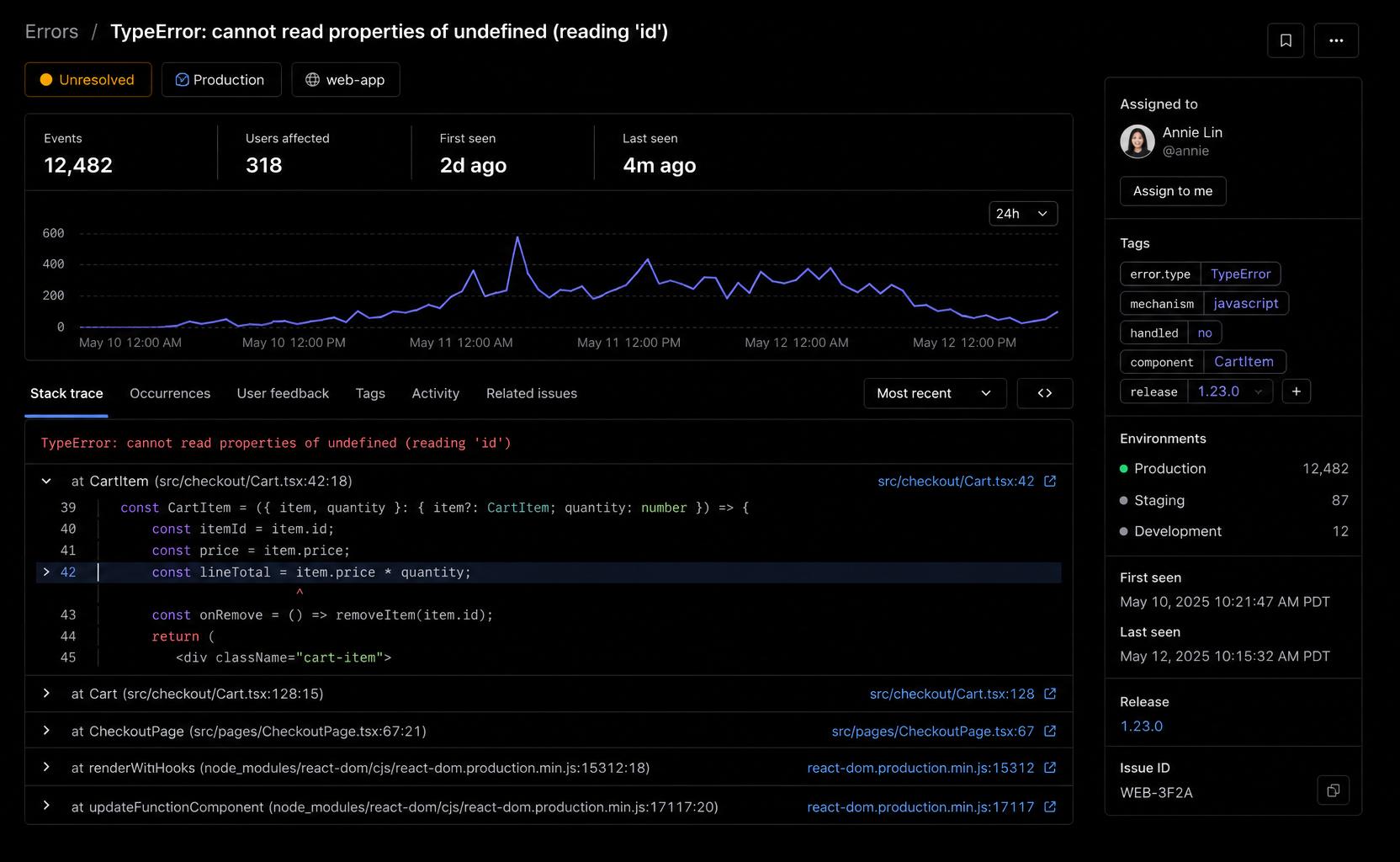Viewport: 1400px width, 862px height.
Task: Click the Users affected count 318
Action: click(x=264, y=165)
